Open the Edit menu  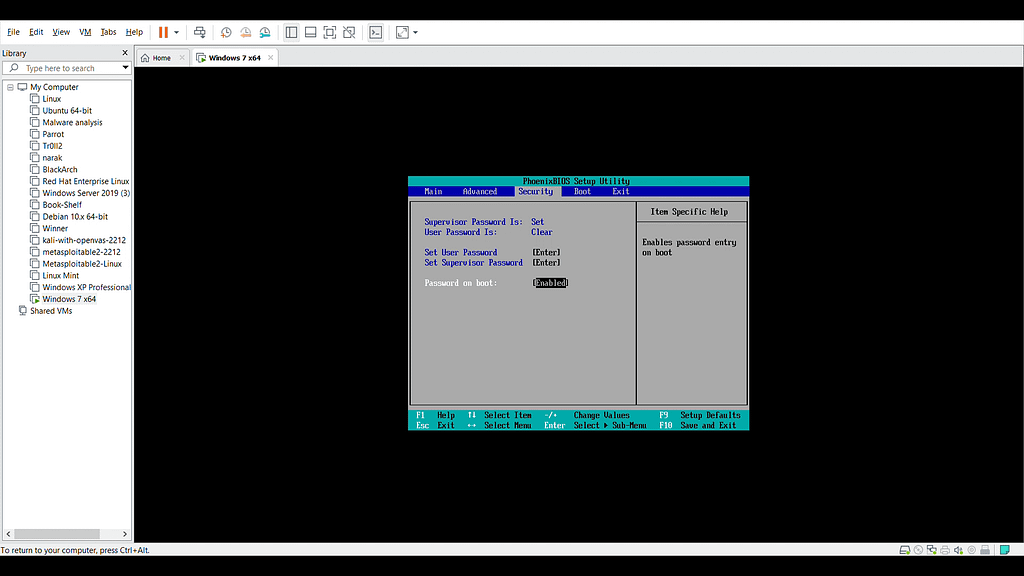point(36,32)
